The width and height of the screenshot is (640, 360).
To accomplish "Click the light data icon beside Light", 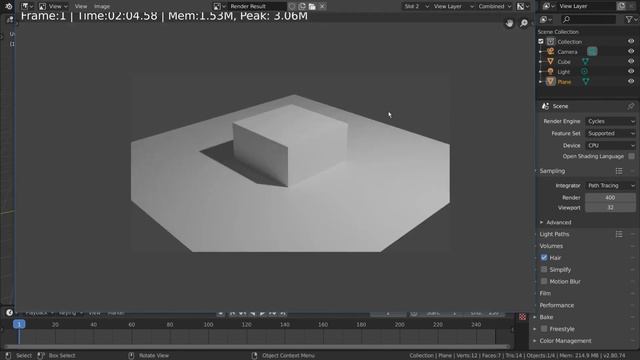I will pyautogui.click(x=584, y=71).
